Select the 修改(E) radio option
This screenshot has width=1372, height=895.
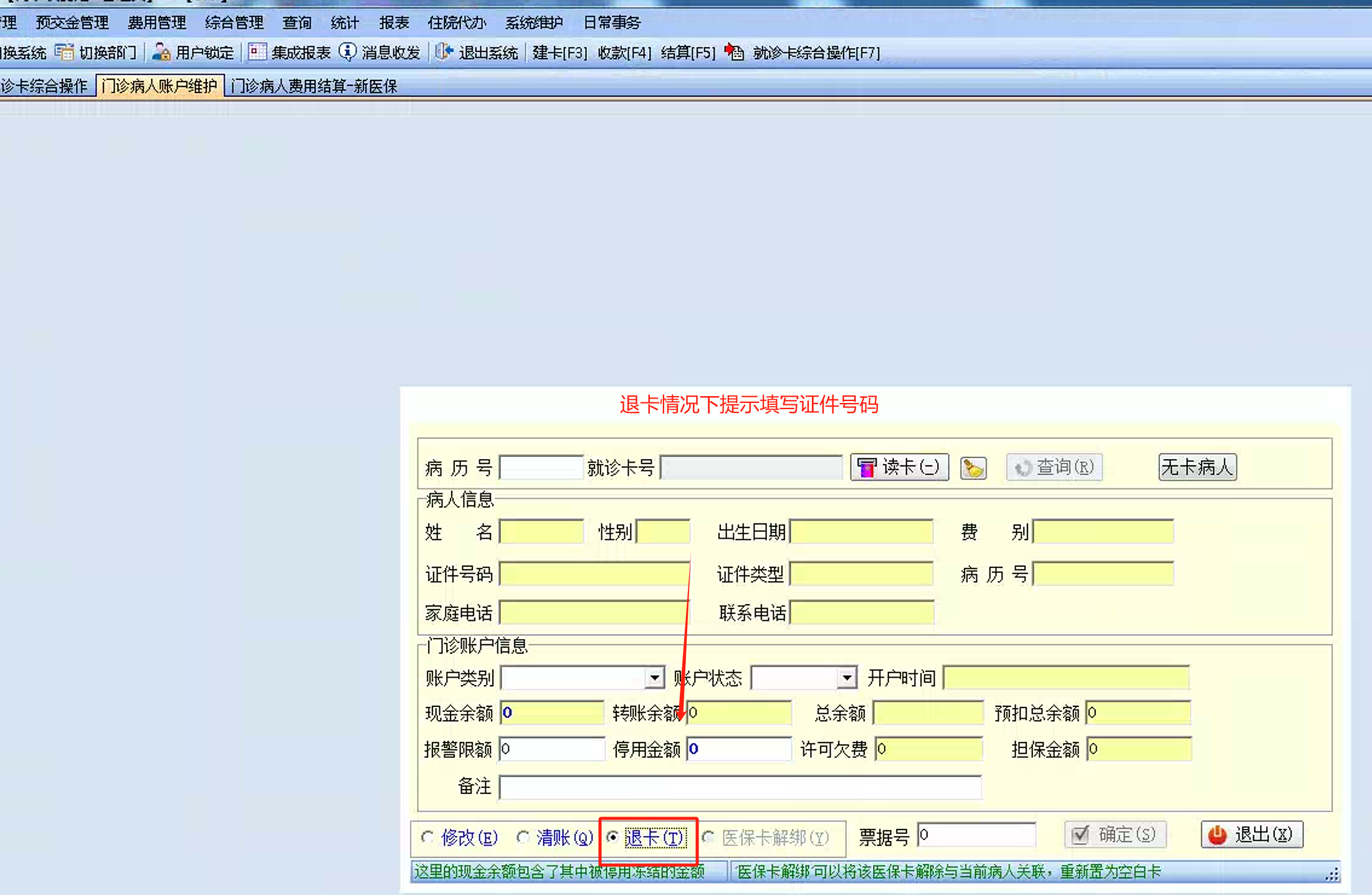(427, 837)
